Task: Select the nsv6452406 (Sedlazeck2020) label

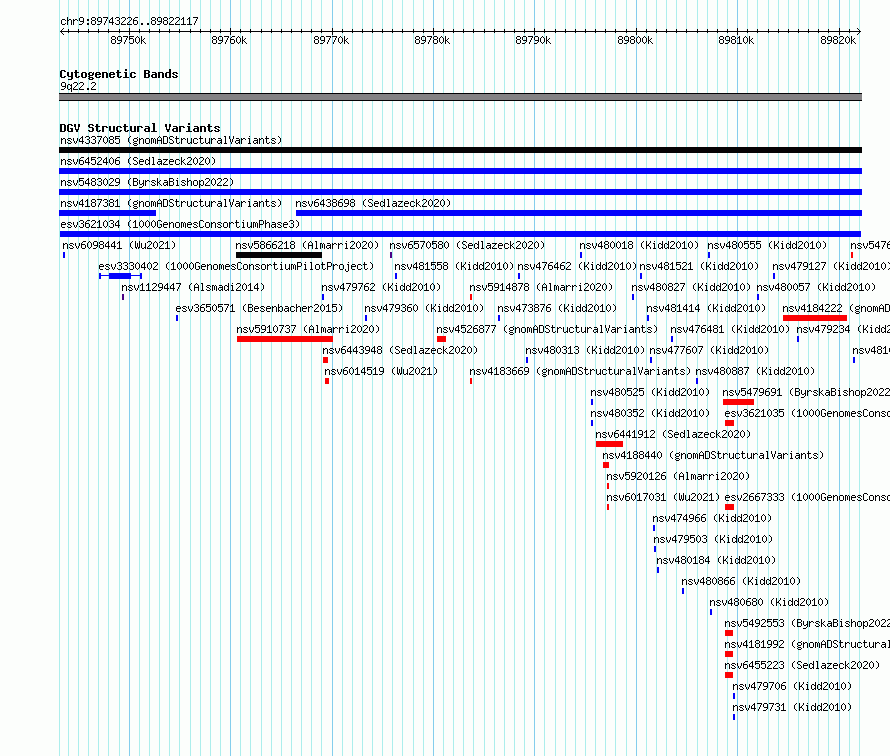Action: tap(138, 161)
